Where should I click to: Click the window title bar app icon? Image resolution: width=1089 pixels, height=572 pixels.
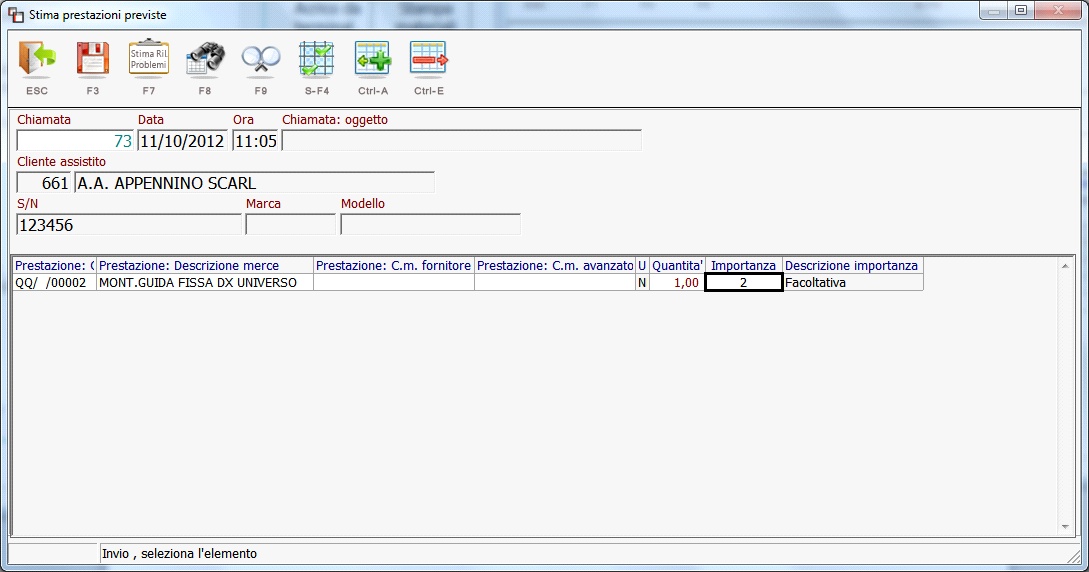[x=15, y=15]
